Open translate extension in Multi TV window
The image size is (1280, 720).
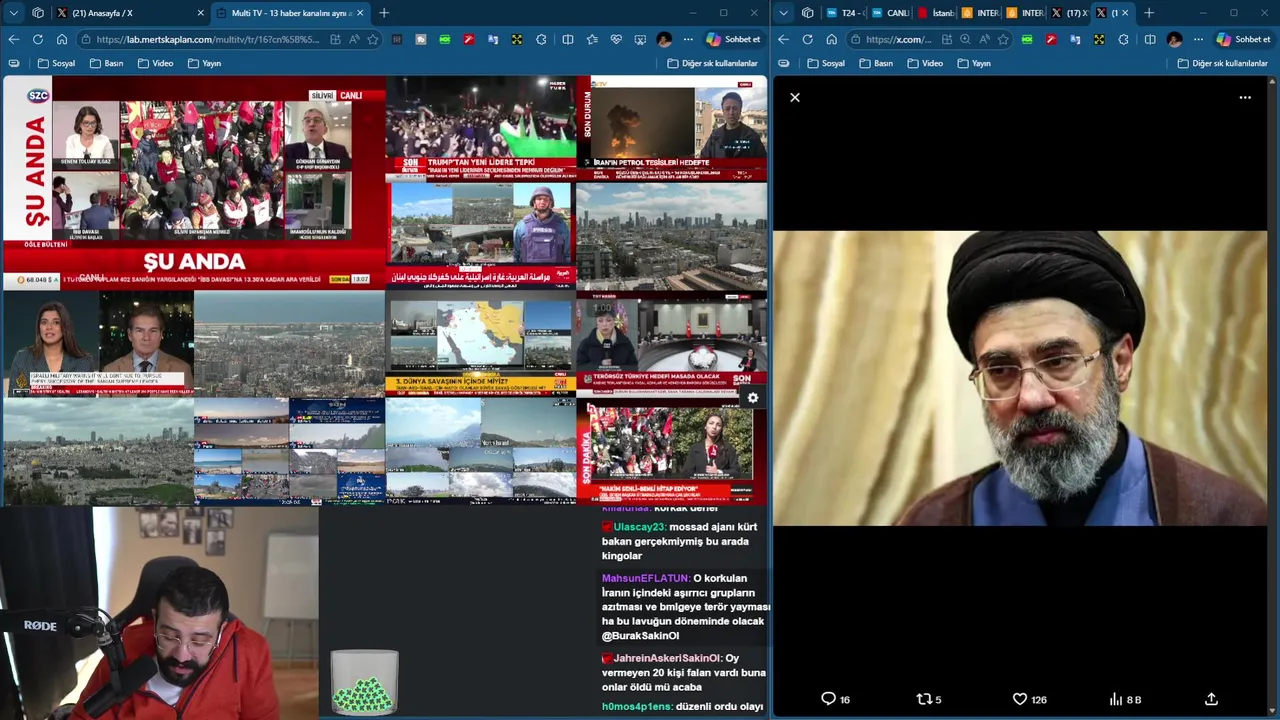493,39
